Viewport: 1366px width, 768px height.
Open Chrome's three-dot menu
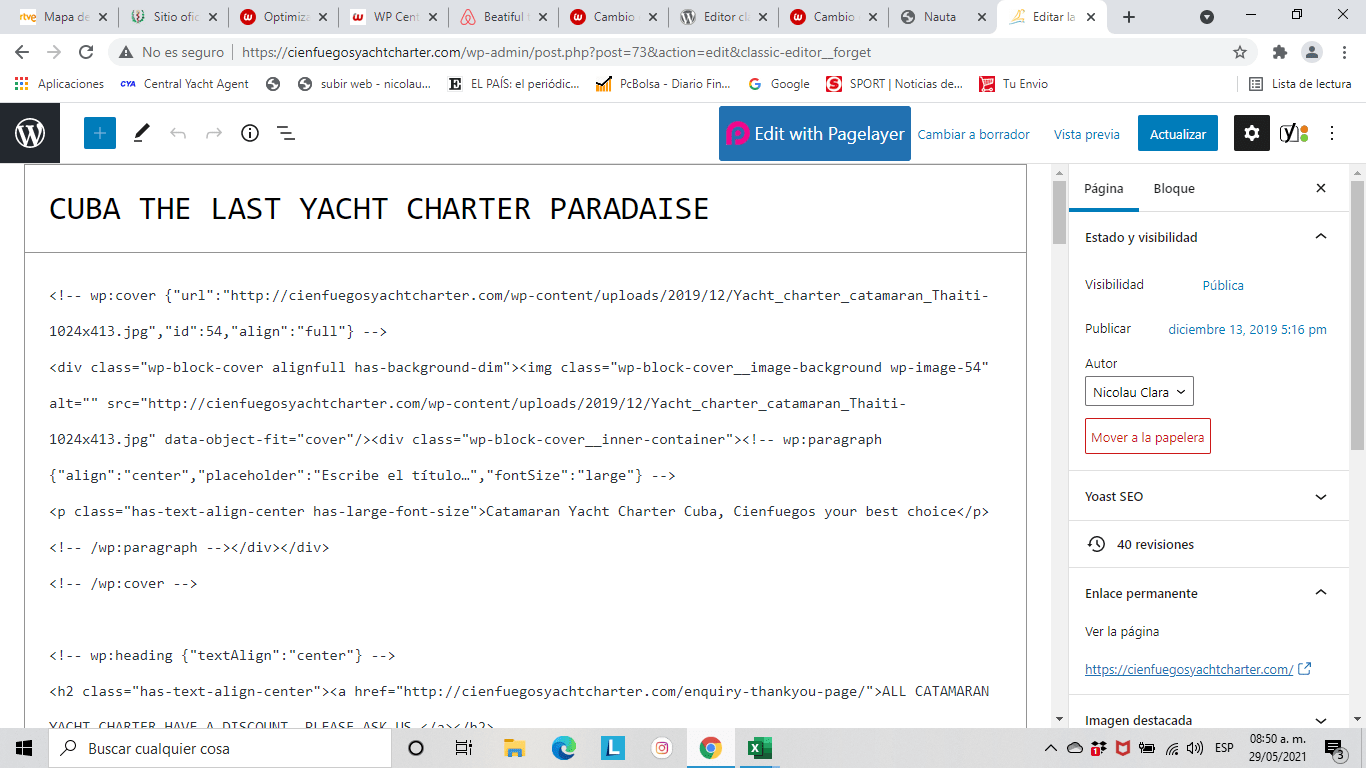click(1343, 52)
